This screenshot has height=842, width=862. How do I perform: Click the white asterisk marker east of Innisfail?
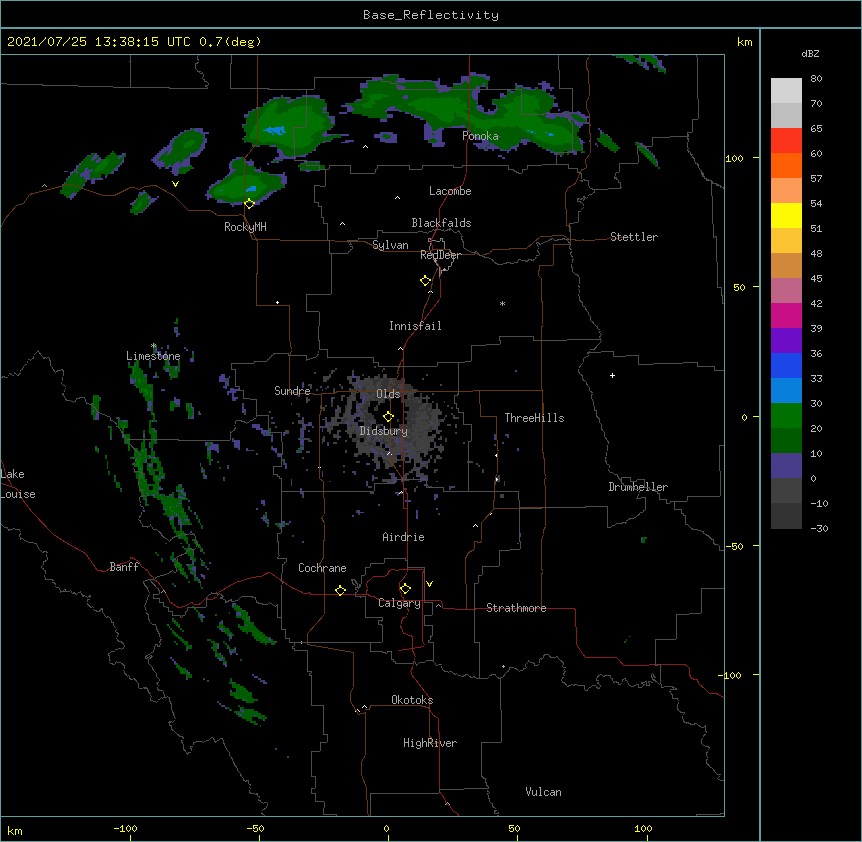(x=502, y=303)
